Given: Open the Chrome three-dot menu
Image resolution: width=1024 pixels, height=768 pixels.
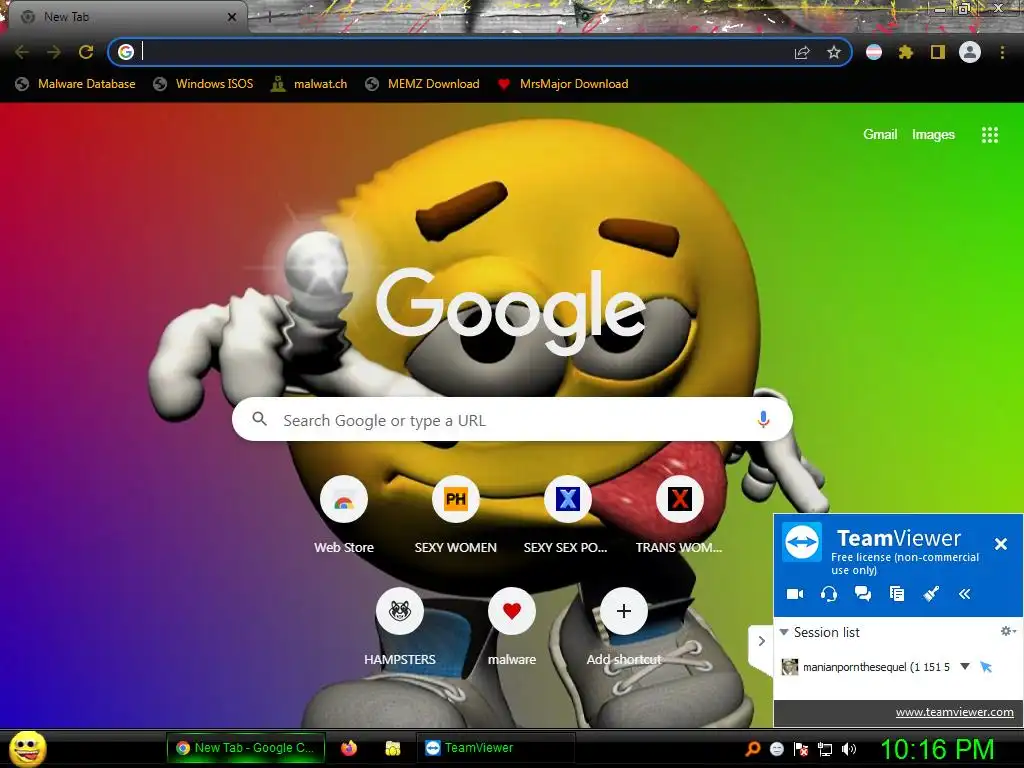Looking at the screenshot, I should tap(1002, 52).
